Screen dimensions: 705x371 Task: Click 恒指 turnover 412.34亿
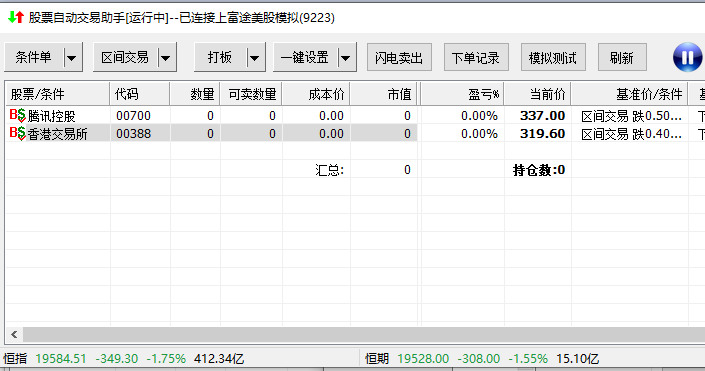[x=219, y=358]
